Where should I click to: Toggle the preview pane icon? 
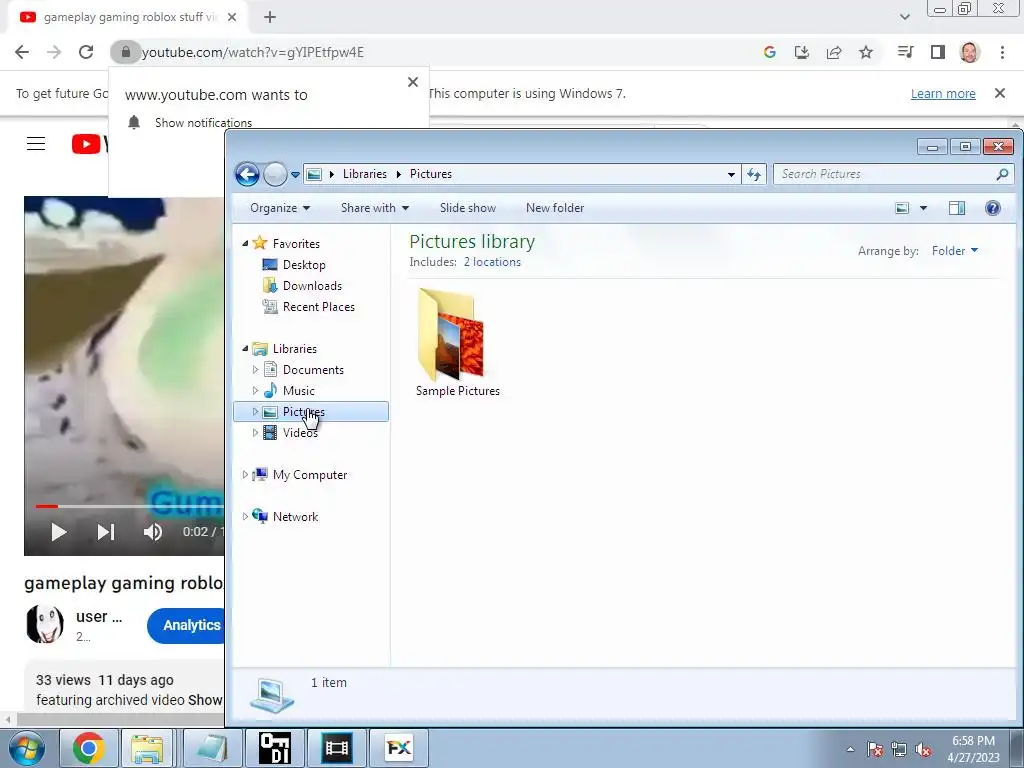957,208
